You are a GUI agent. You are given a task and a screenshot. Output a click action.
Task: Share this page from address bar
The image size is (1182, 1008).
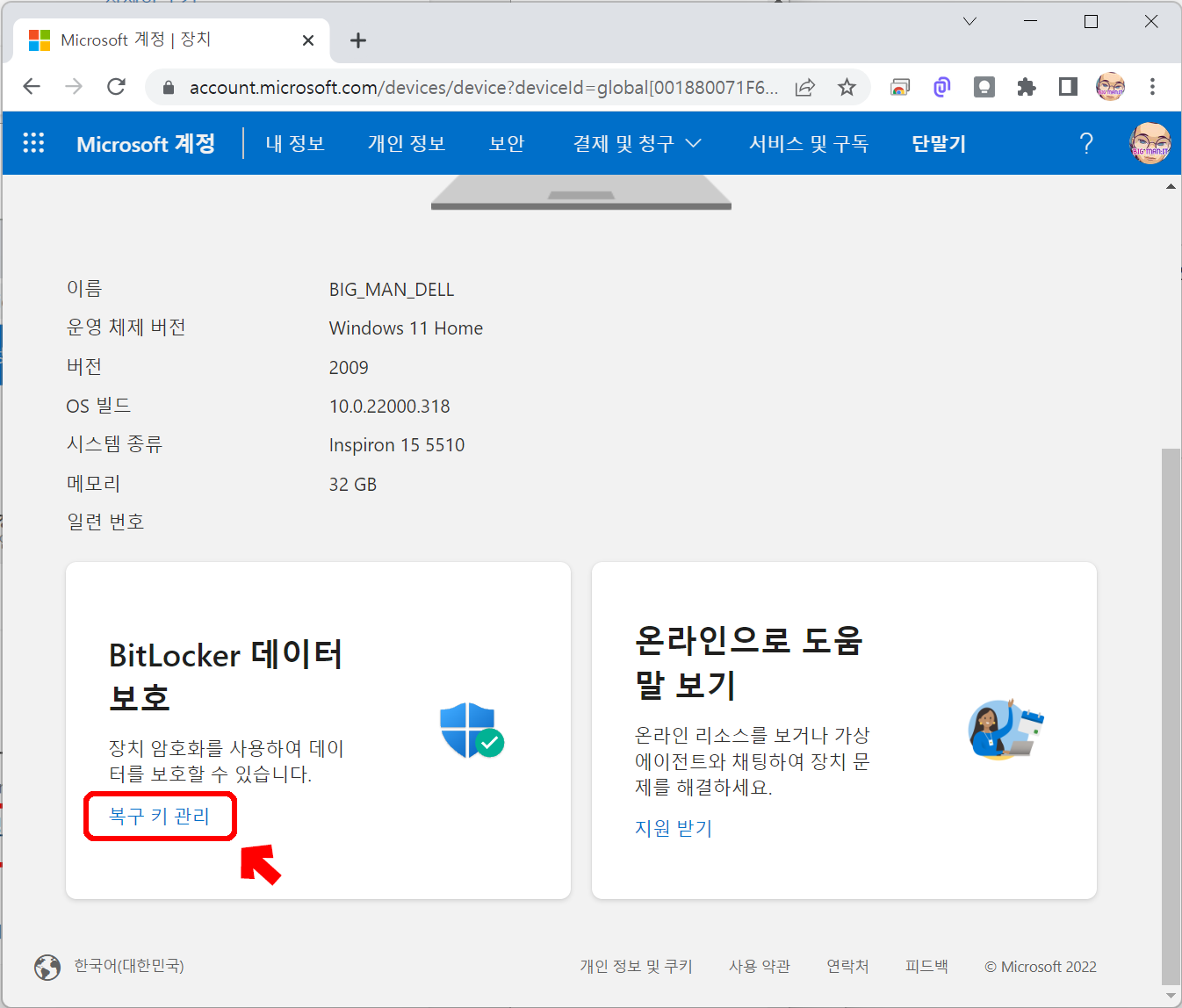coord(804,87)
